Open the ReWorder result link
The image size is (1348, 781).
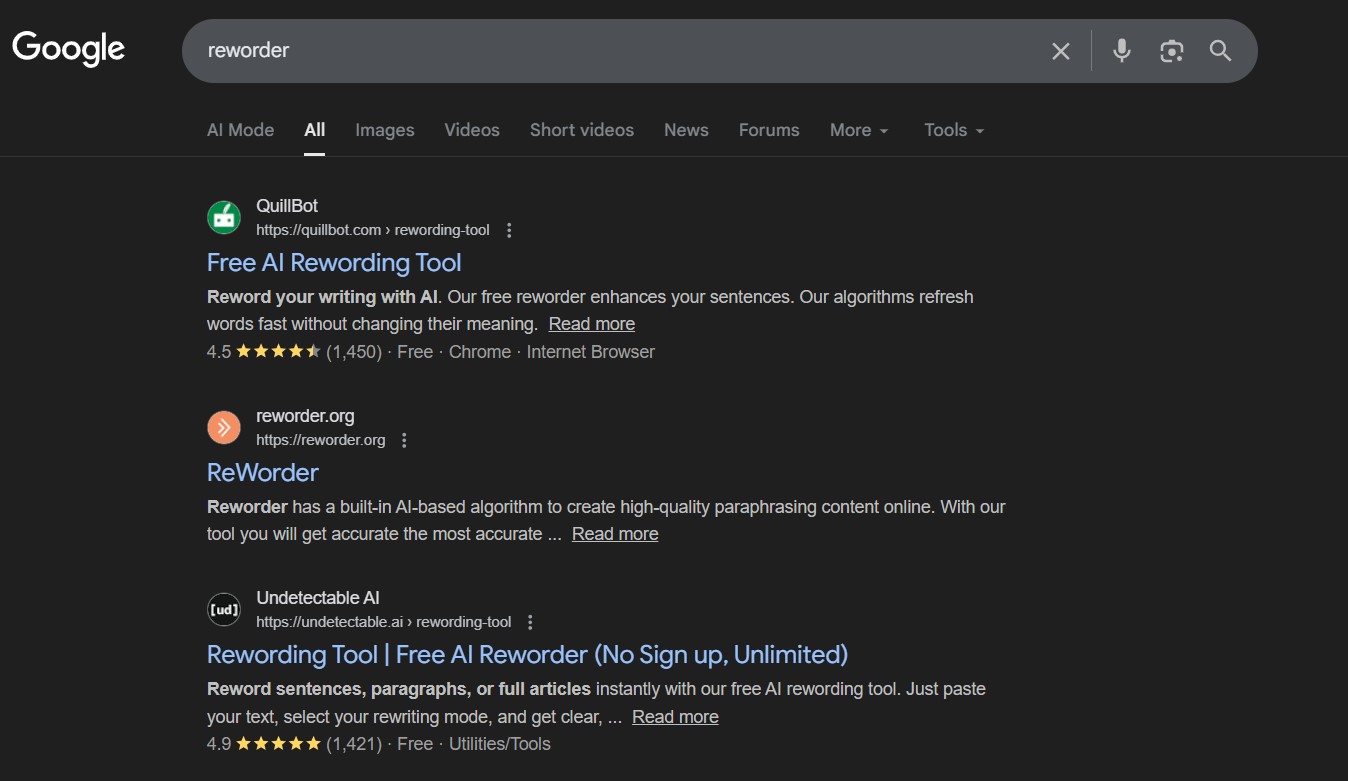pos(262,472)
